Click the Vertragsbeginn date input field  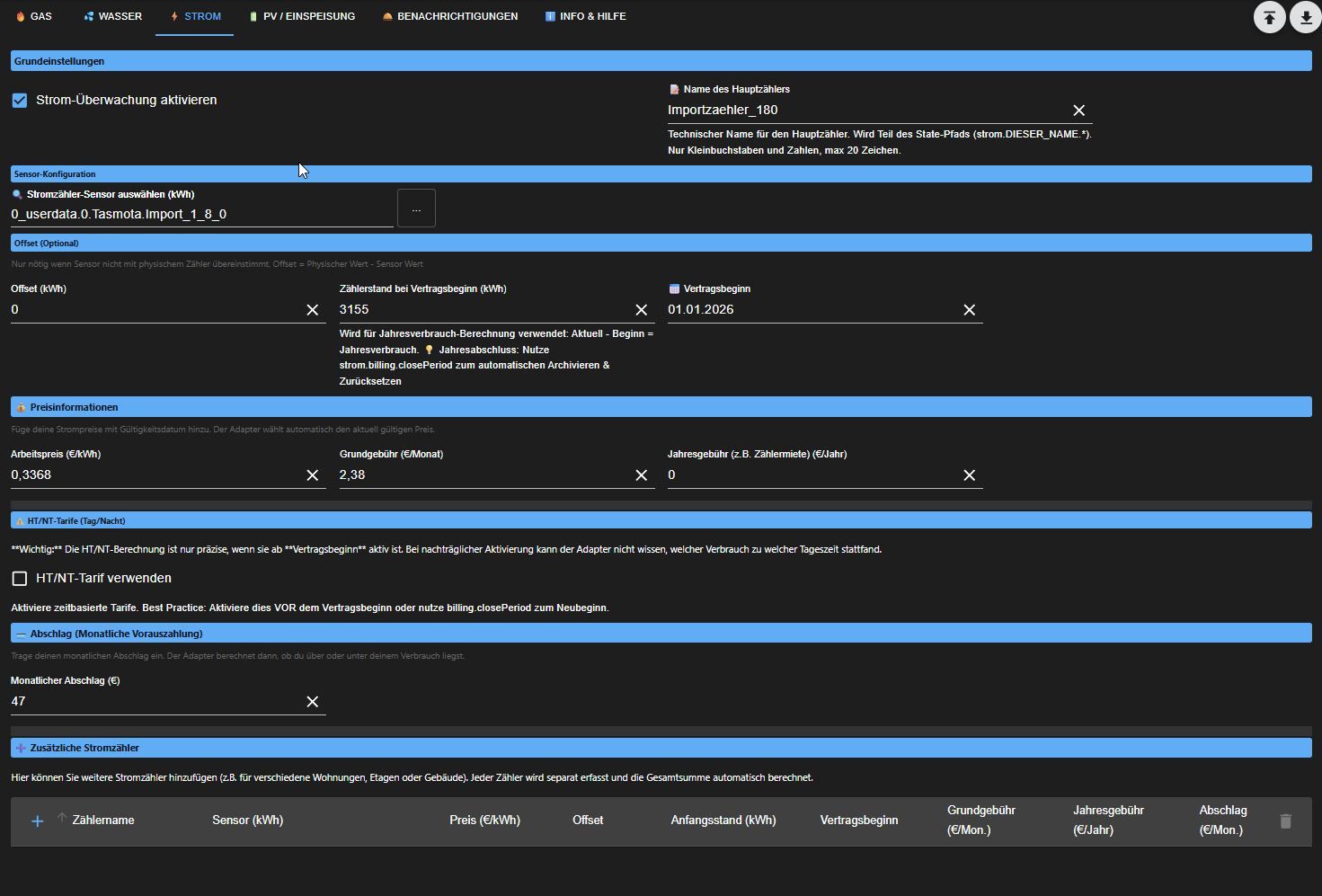(x=812, y=310)
